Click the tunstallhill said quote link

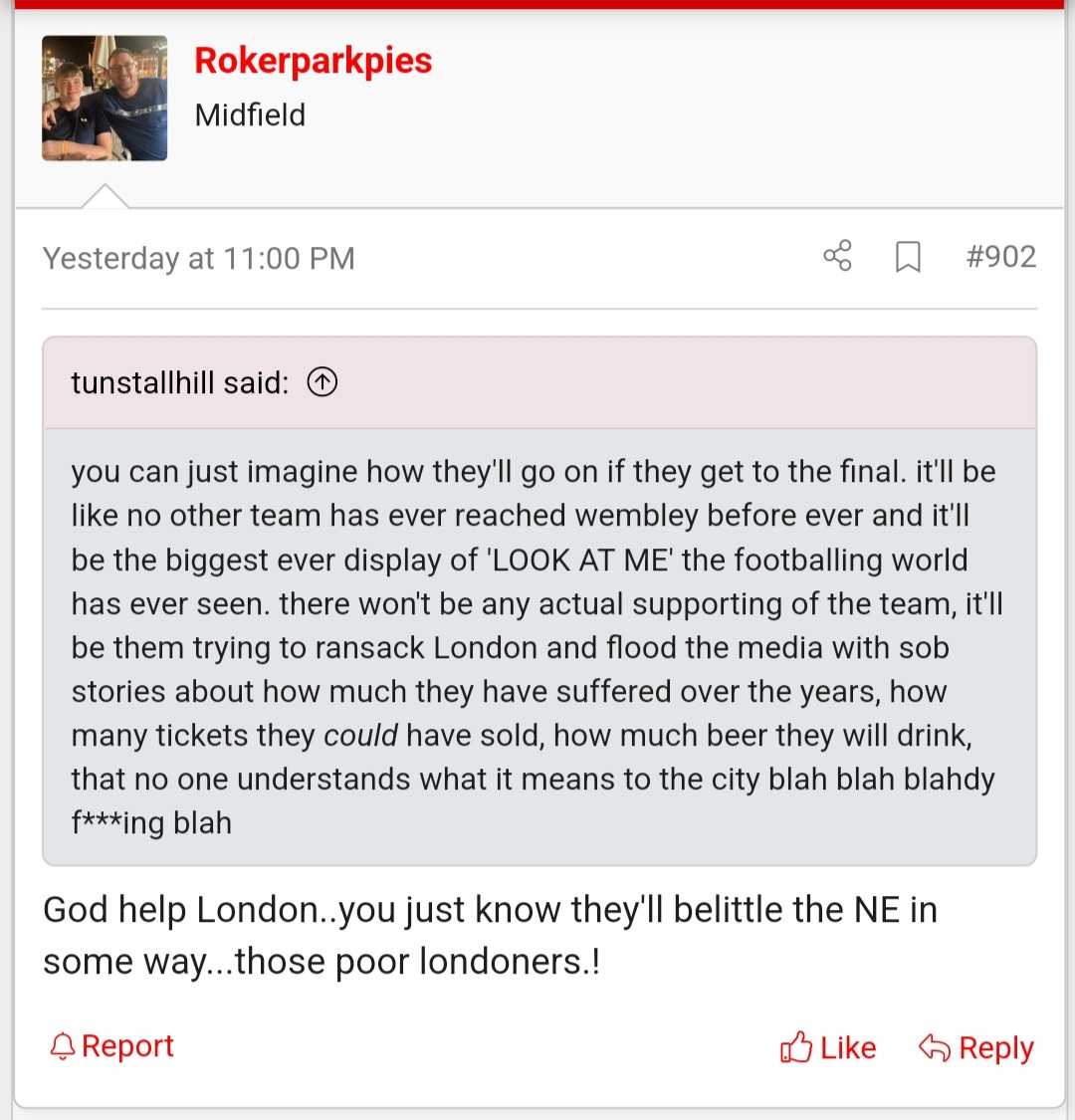point(179,382)
